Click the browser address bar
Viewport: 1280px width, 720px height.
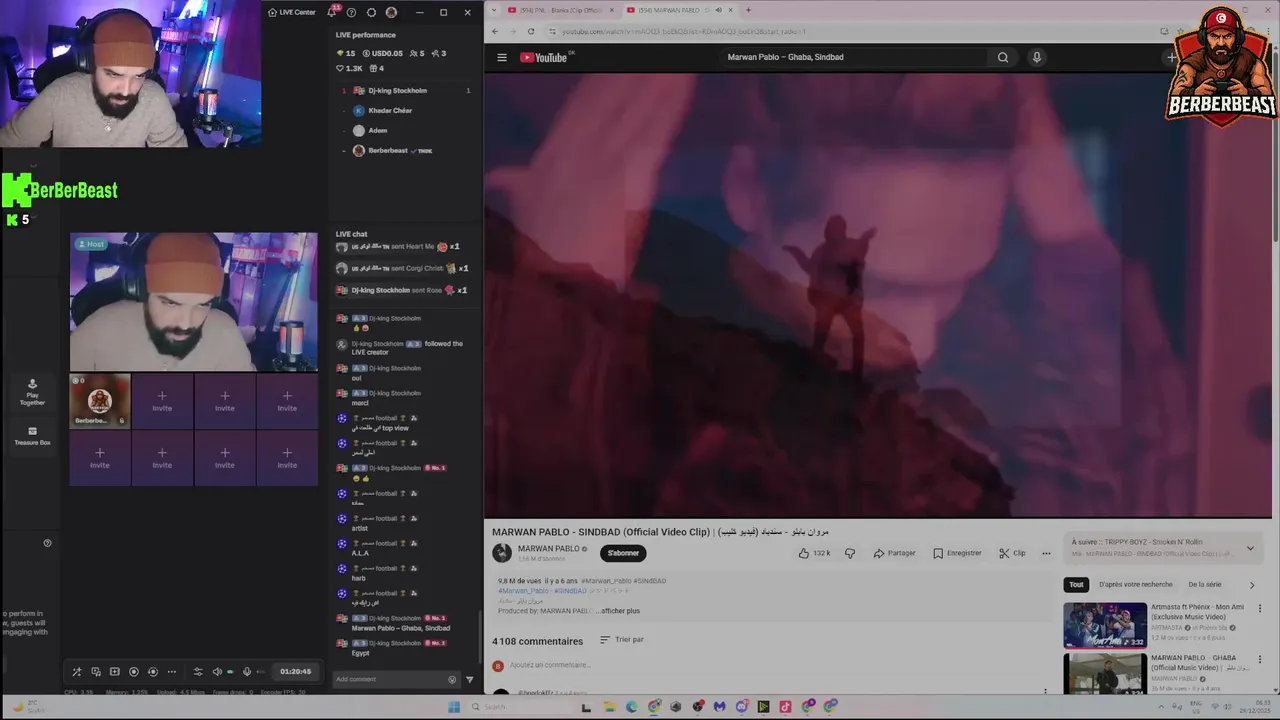850,31
